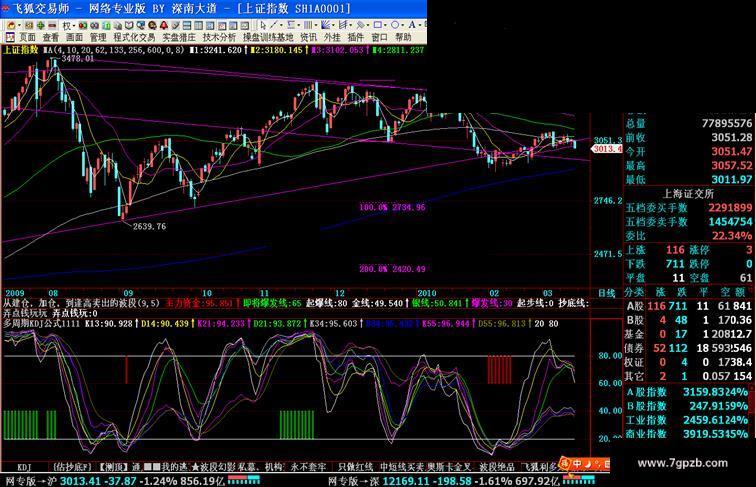Toggle the 中 input-method mode indicator

[x=577, y=463]
